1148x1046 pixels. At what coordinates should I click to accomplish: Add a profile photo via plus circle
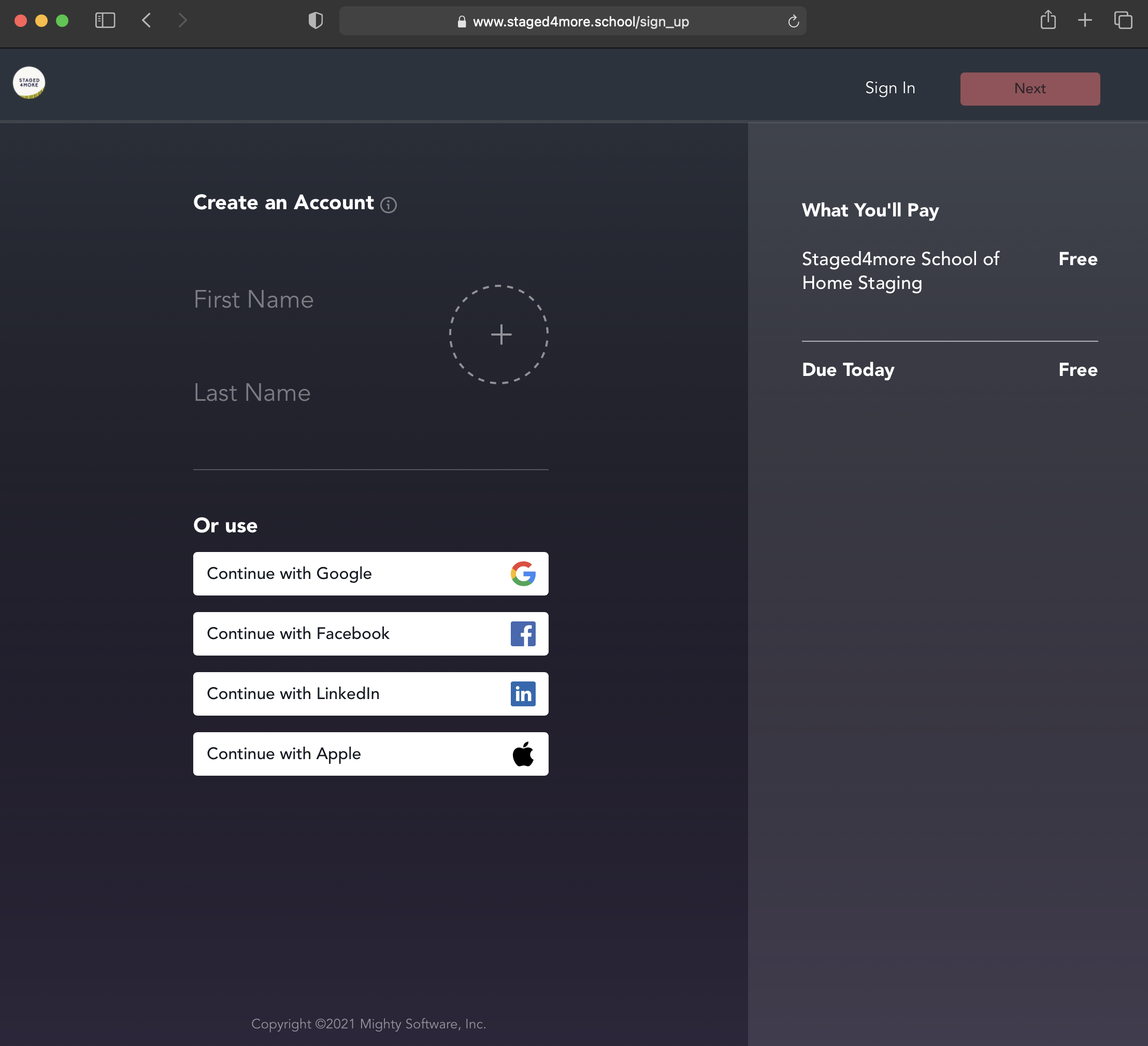point(499,334)
